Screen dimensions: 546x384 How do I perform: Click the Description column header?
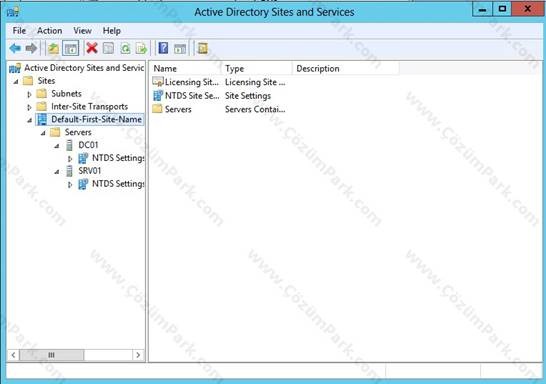click(346, 69)
